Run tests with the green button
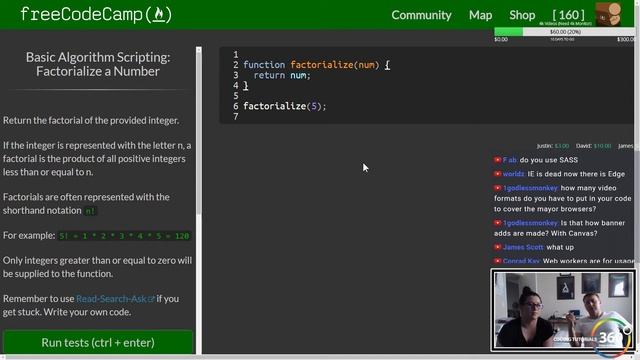The height and width of the screenshot is (360, 640). [x=98, y=342]
